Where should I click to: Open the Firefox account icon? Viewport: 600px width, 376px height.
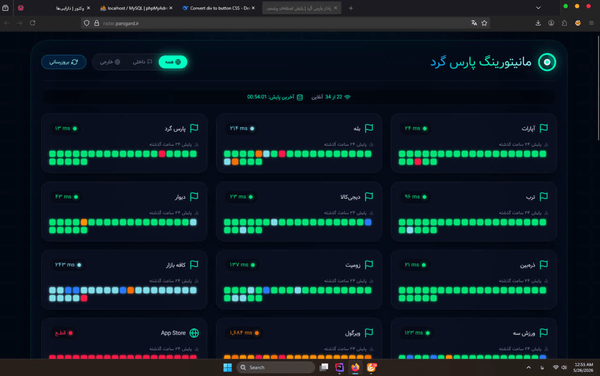coord(551,23)
